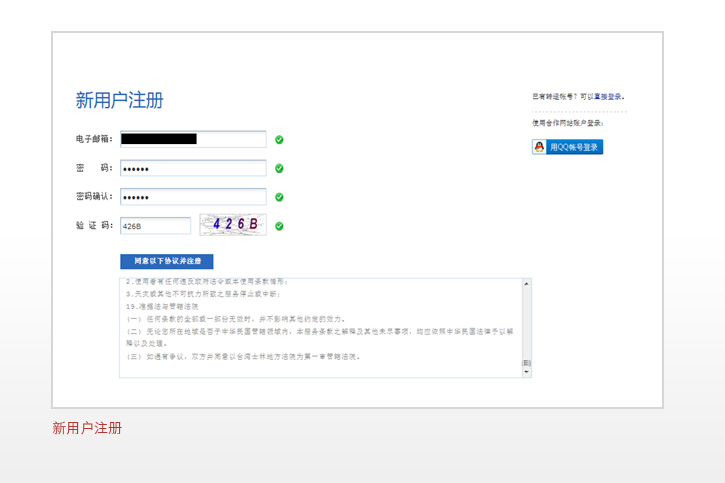Click the blue 新用户注册 page heading

119,100
